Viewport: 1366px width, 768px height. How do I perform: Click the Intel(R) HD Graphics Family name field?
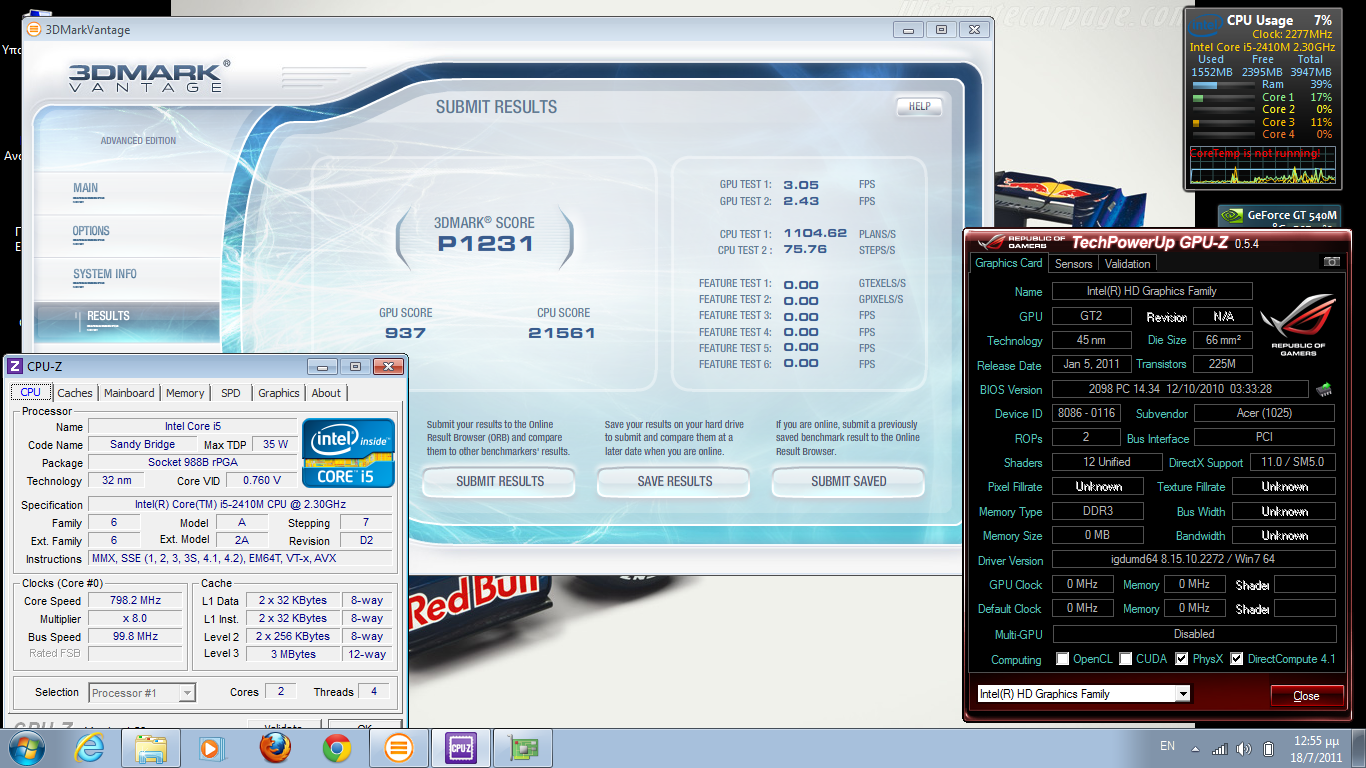pos(1151,291)
